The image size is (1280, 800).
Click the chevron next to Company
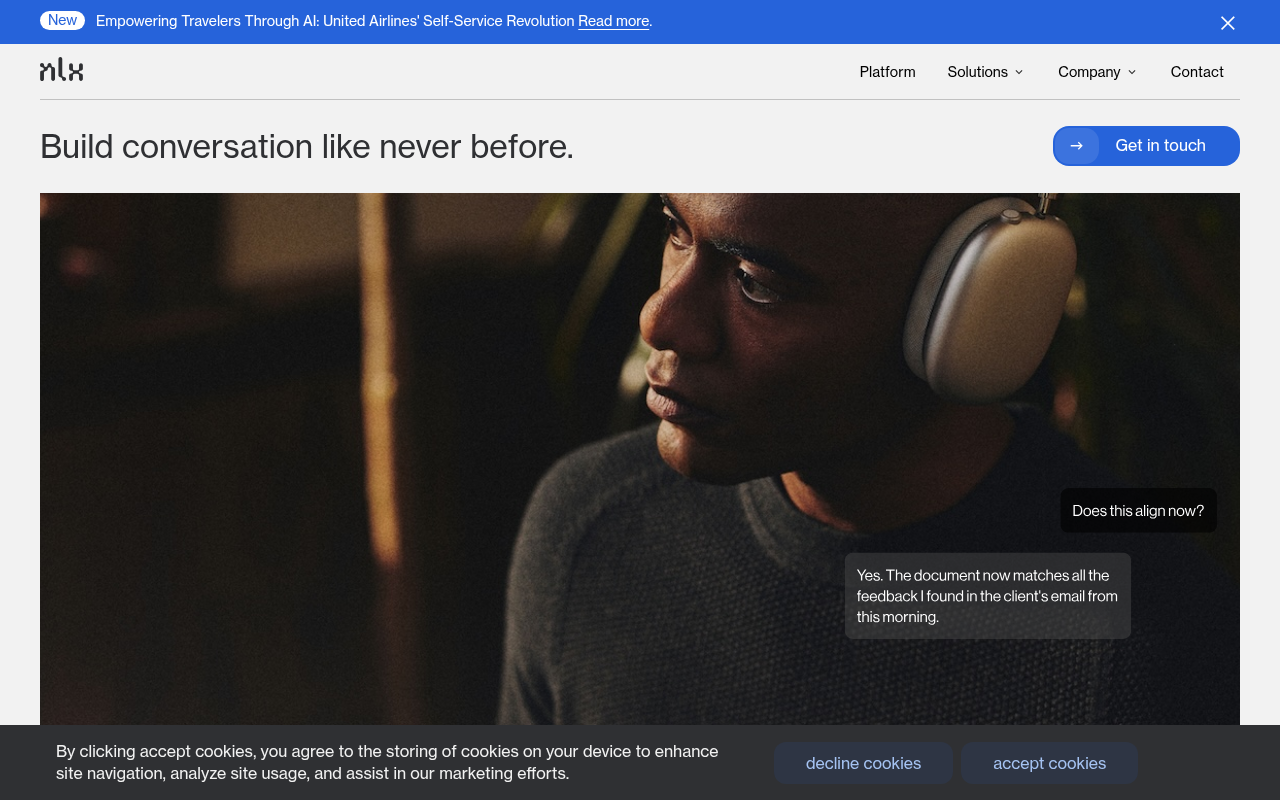click(1131, 71)
